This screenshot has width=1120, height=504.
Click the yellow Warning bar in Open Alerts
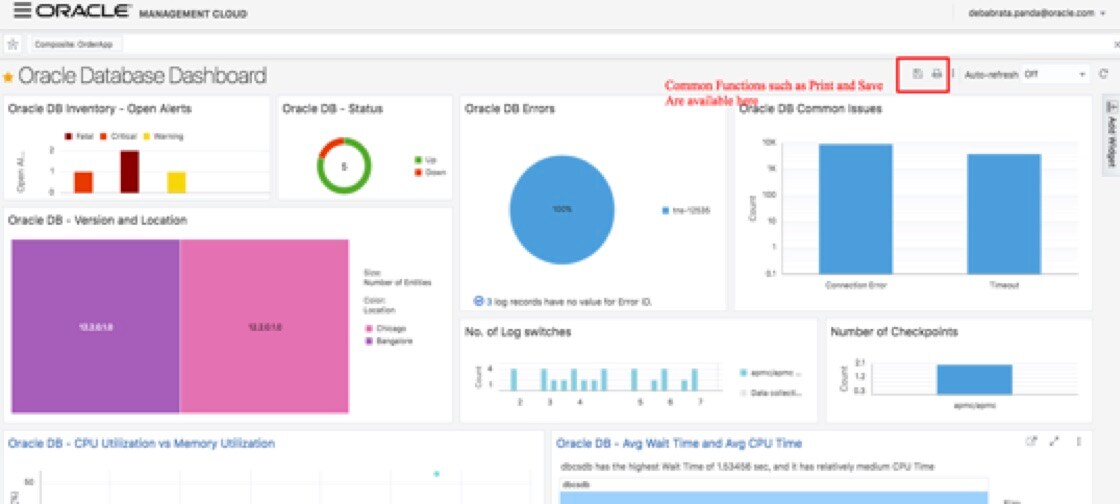pyautogui.click(x=176, y=182)
